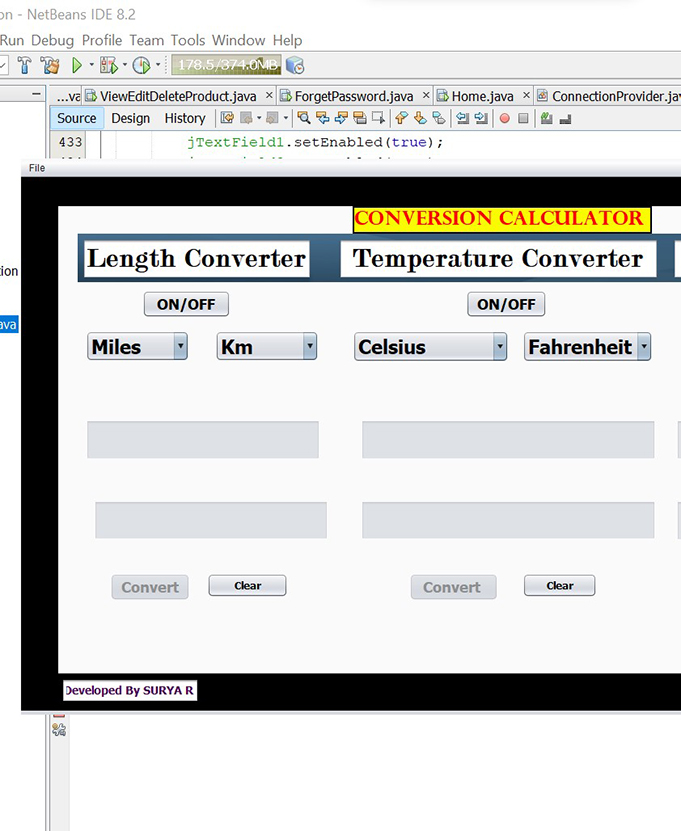Click the profiler snapshot cube icon
The height and width of the screenshot is (831, 681).
tap(295, 65)
